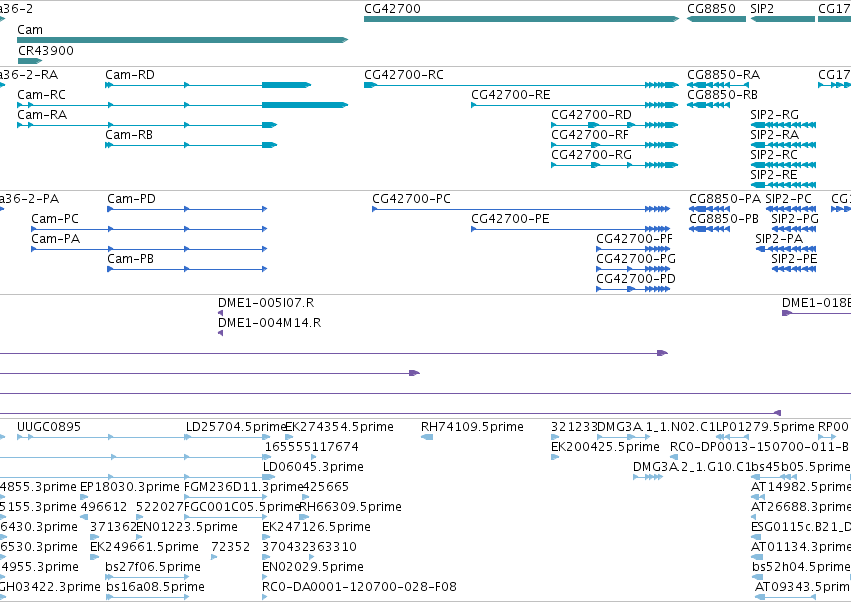Select EP18030.3prime EST
This screenshot has width=851, height=602.
(x=84, y=497)
